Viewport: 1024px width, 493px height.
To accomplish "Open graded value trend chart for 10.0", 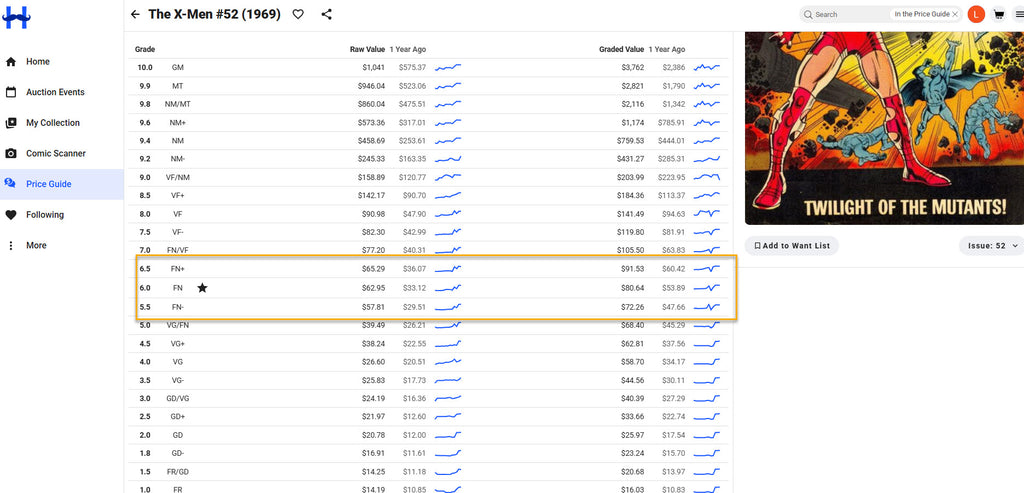I will coord(707,67).
